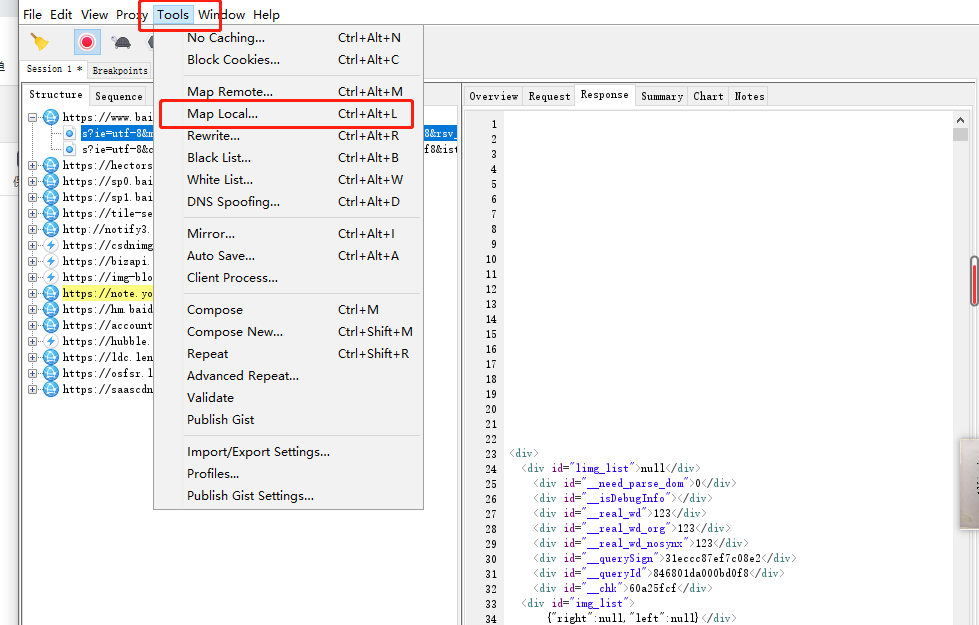
Task: Open the Summary tab
Action: (662, 96)
